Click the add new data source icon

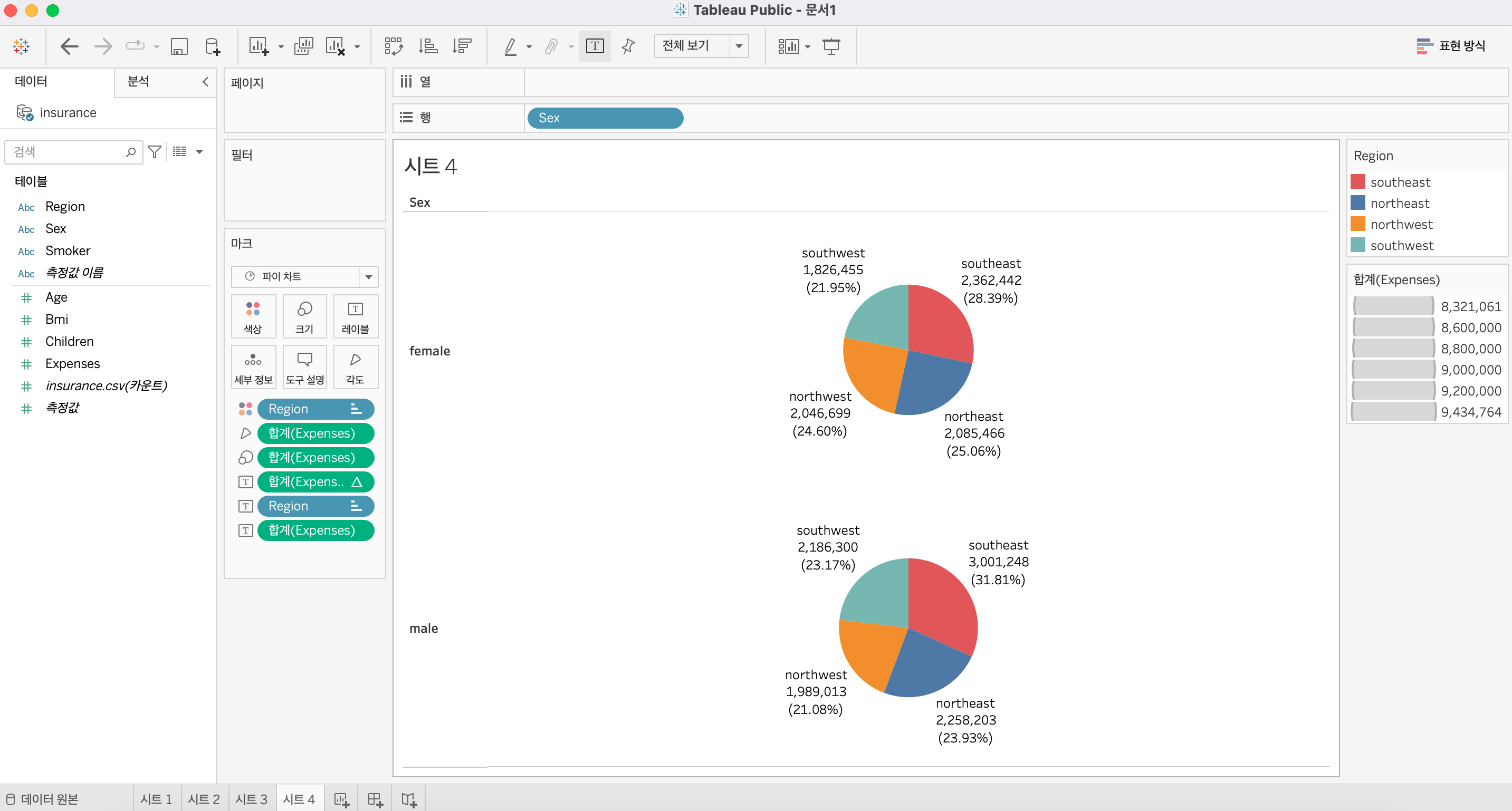point(212,46)
